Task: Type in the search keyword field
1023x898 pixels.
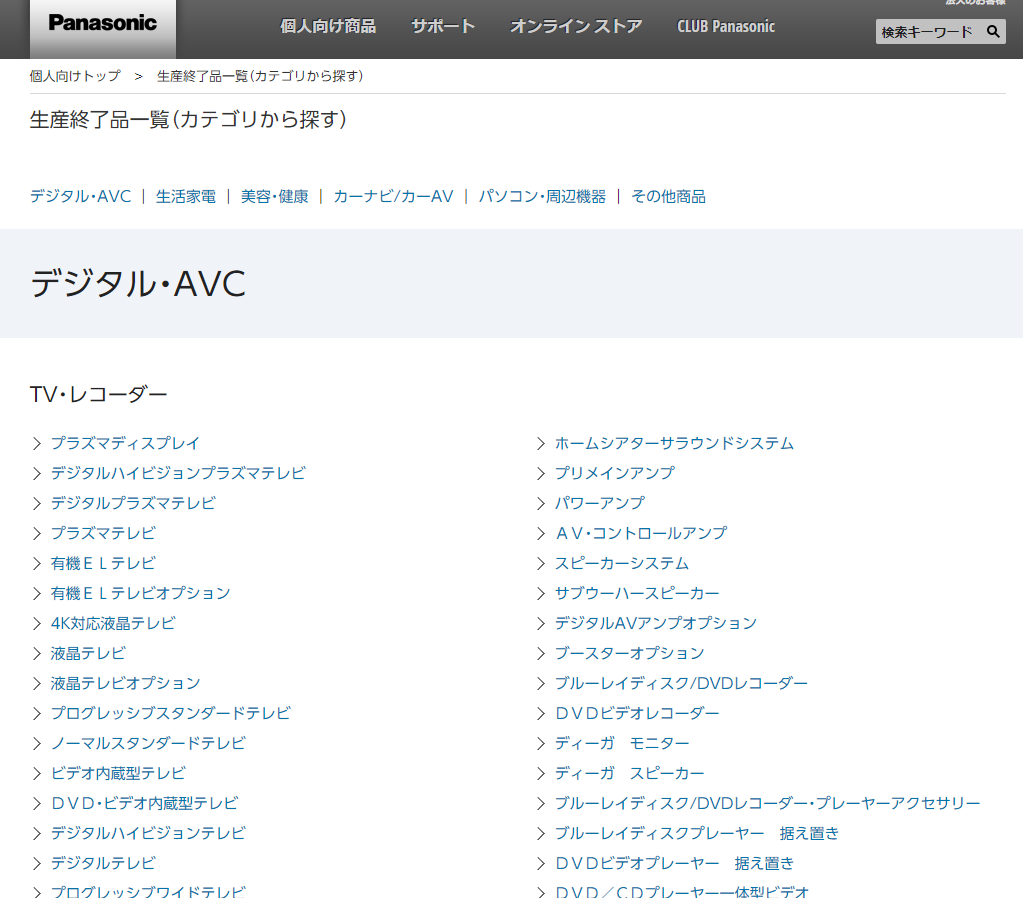Action: tap(927, 32)
